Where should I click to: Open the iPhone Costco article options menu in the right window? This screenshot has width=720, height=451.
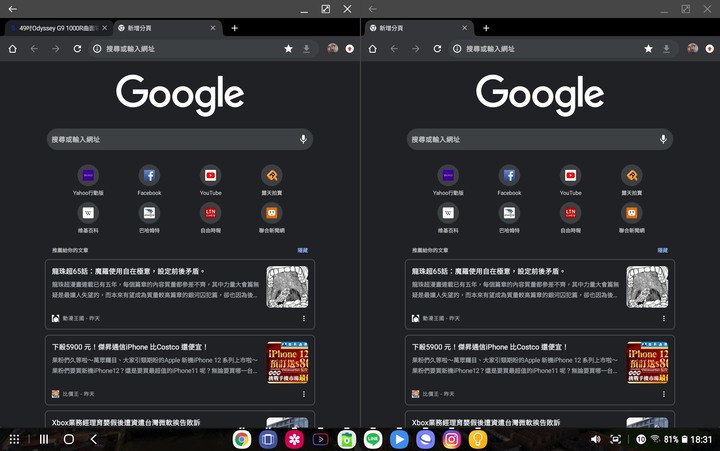click(664, 394)
